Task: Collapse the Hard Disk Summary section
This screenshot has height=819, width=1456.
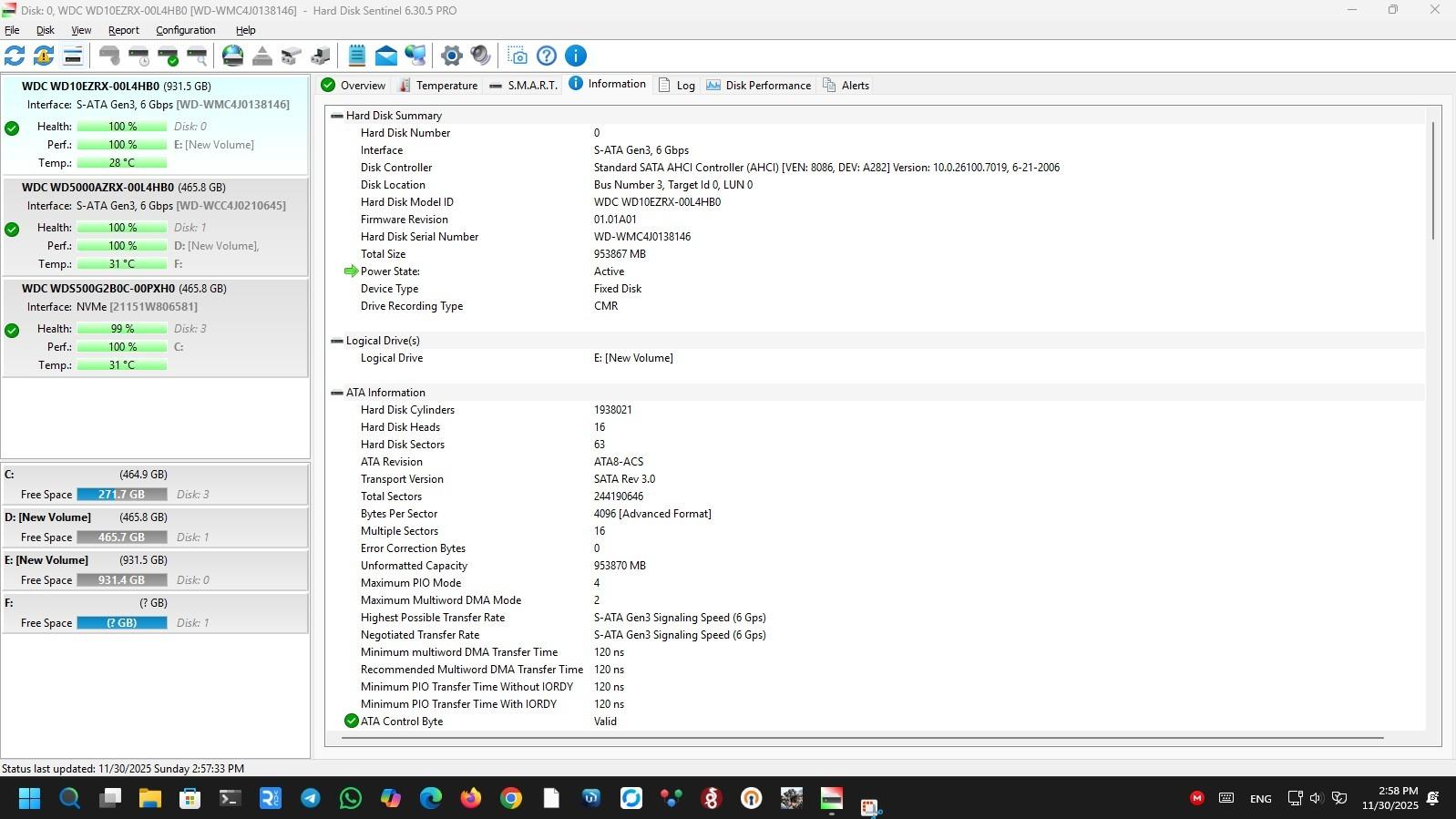Action: coord(337,116)
